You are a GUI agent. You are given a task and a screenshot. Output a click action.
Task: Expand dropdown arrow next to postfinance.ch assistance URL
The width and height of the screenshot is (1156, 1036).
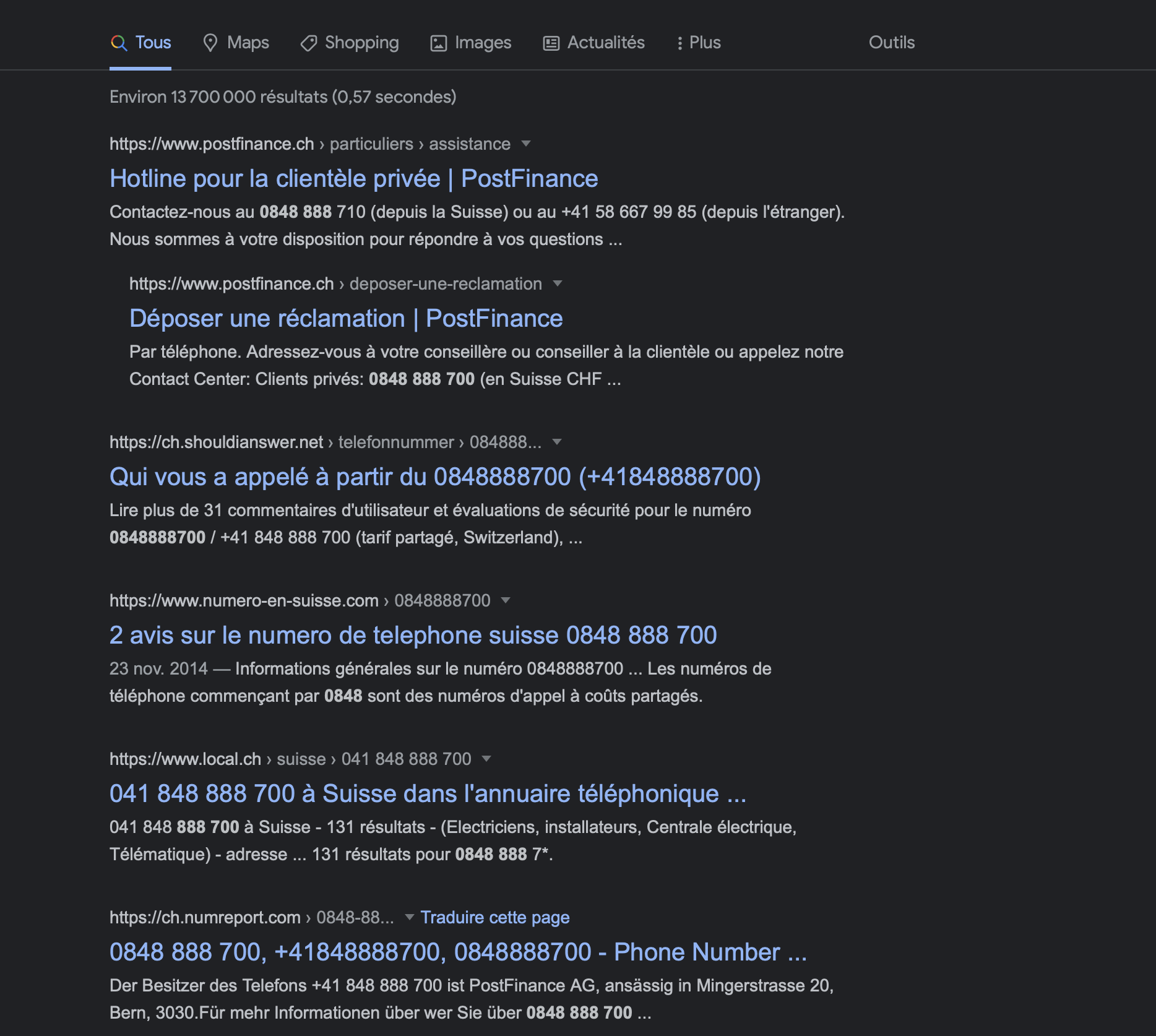[x=526, y=144]
